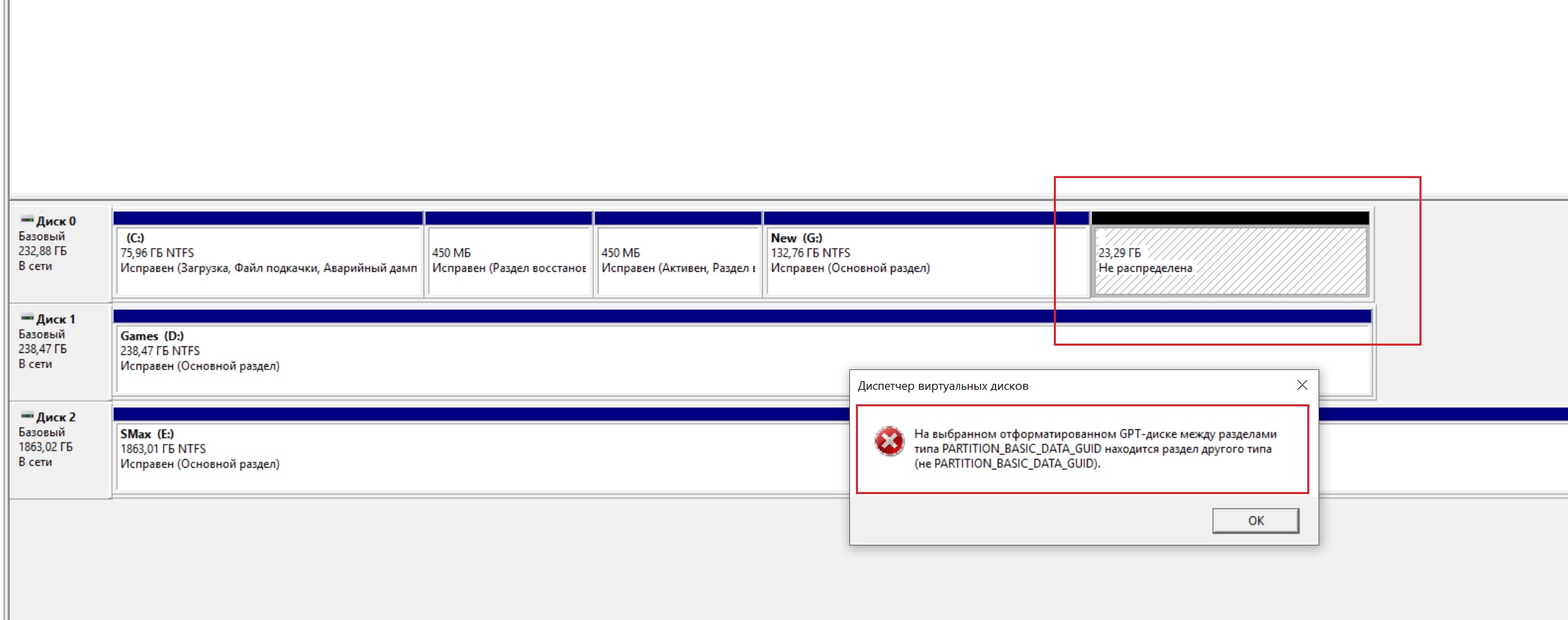
Task: Click the Диск 2 drive icon
Action: (x=27, y=416)
